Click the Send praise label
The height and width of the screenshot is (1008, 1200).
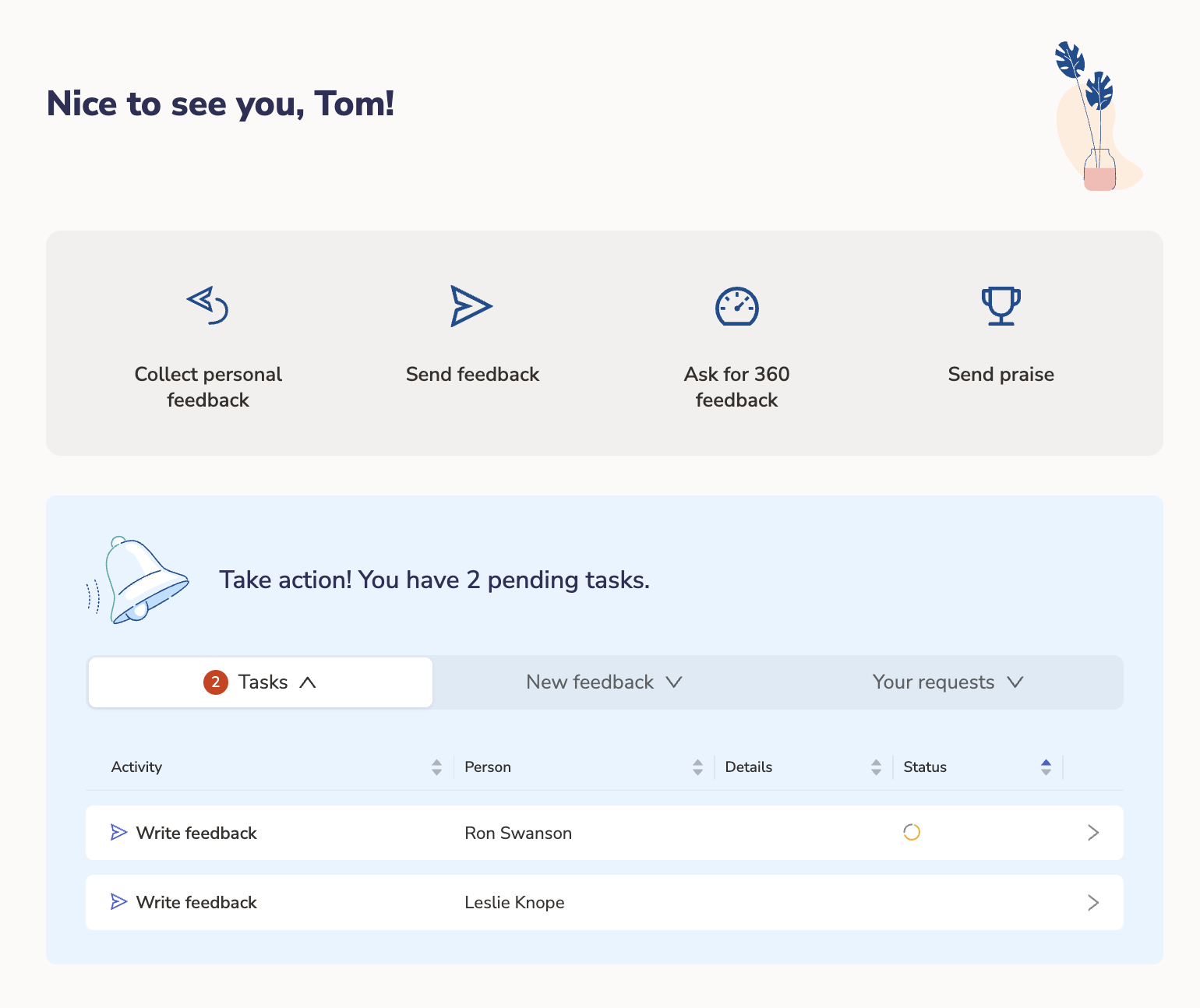coord(1001,375)
